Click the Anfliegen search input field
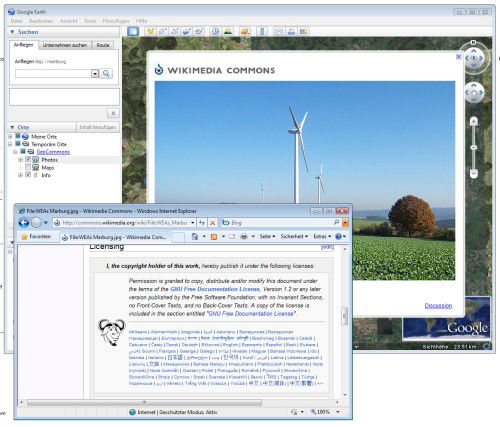Viewport: 500px width, 427px height. (x=53, y=73)
